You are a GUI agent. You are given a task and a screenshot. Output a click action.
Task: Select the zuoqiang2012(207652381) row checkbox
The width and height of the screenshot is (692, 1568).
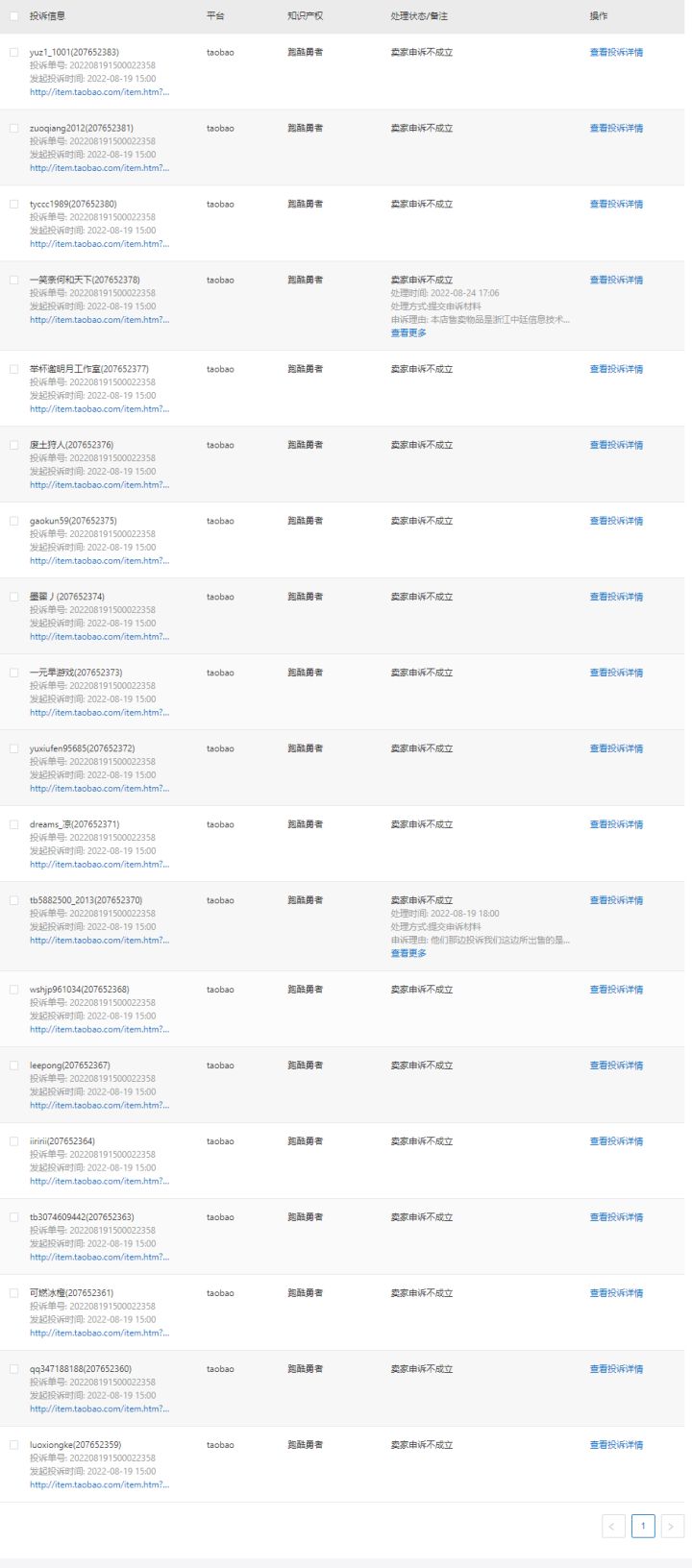coord(13,129)
